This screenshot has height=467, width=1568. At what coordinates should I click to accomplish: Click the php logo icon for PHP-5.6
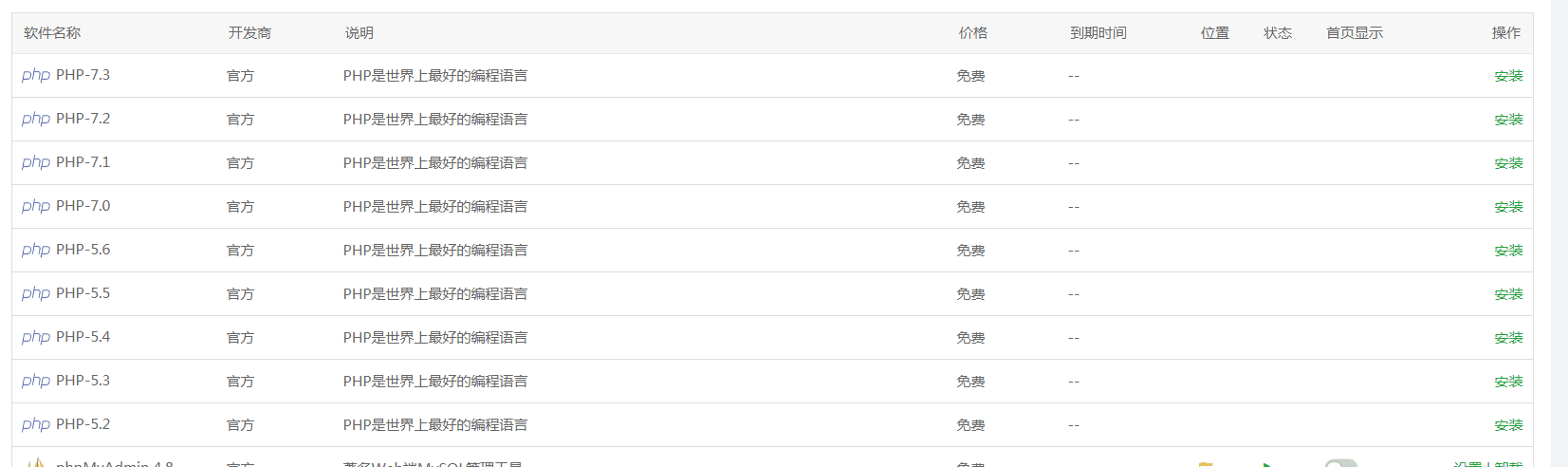tap(36, 250)
